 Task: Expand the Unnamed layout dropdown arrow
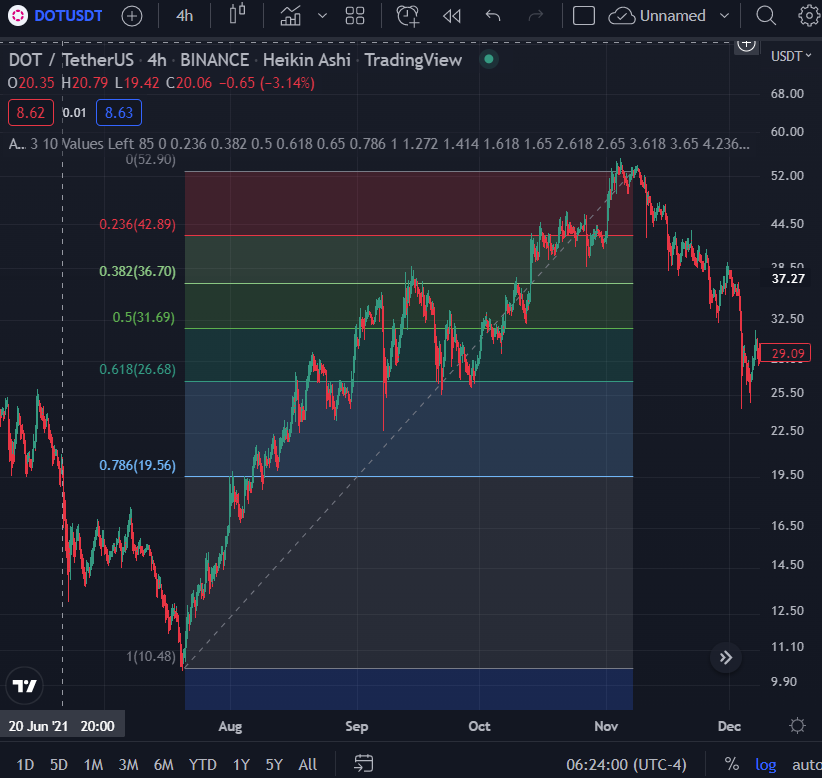click(x=724, y=16)
